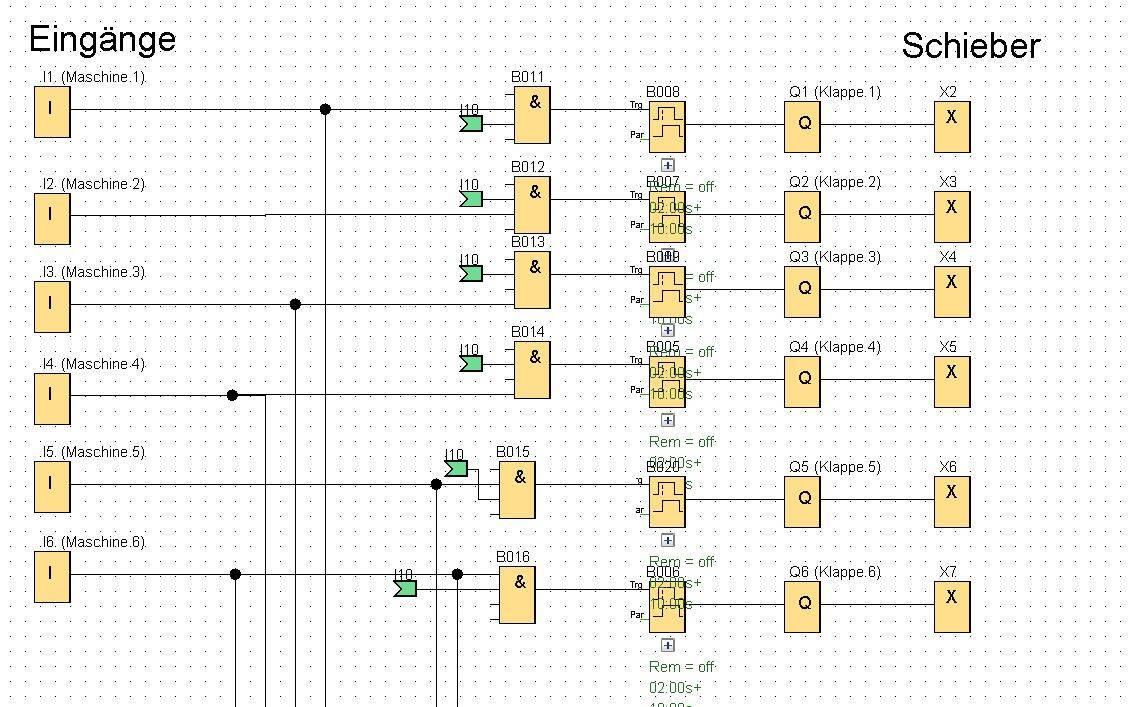Open the plus expander below timer B006

[668, 645]
